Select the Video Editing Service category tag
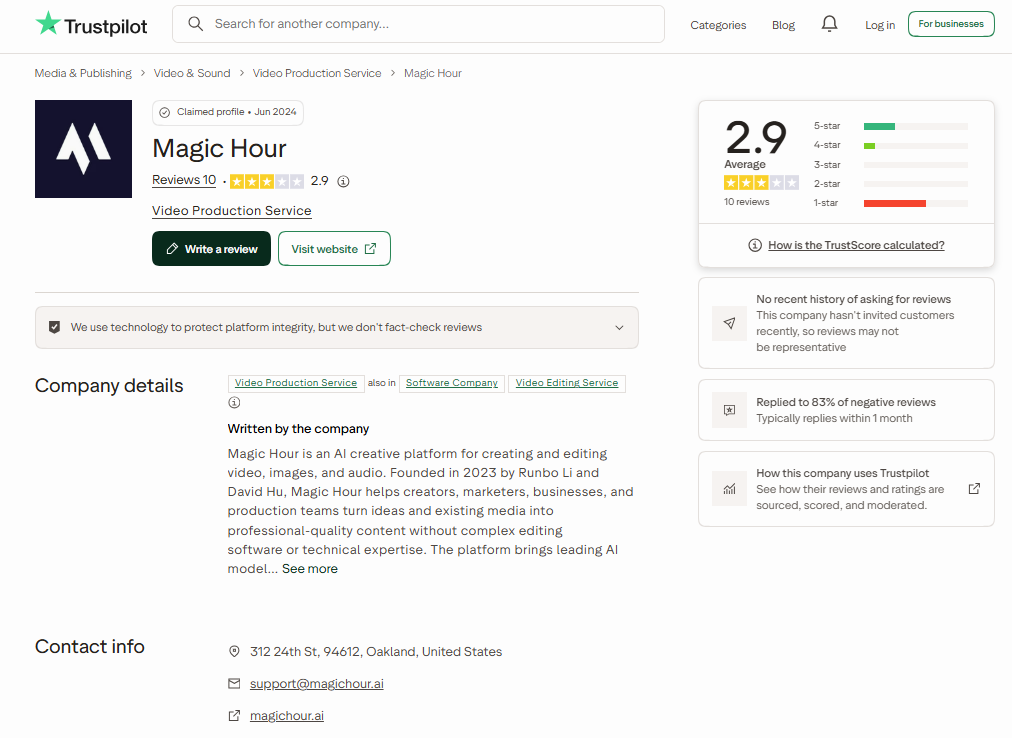Image resolution: width=1012 pixels, height=738 pixels. 567,384
